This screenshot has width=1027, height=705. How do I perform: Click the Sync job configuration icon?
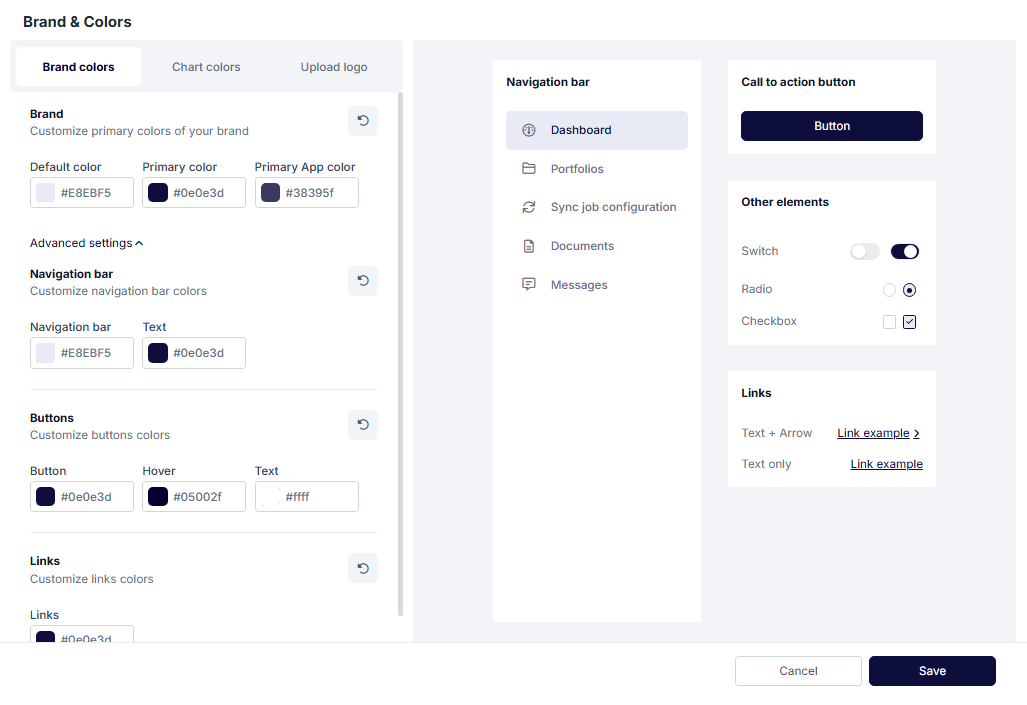click(529, 207)
